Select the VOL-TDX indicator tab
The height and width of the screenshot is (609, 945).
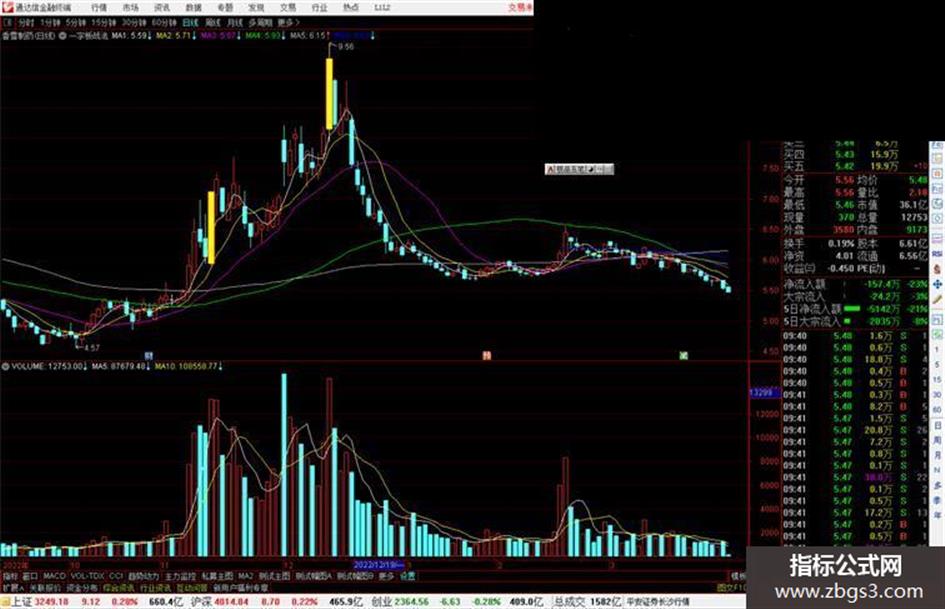[87, 576]
